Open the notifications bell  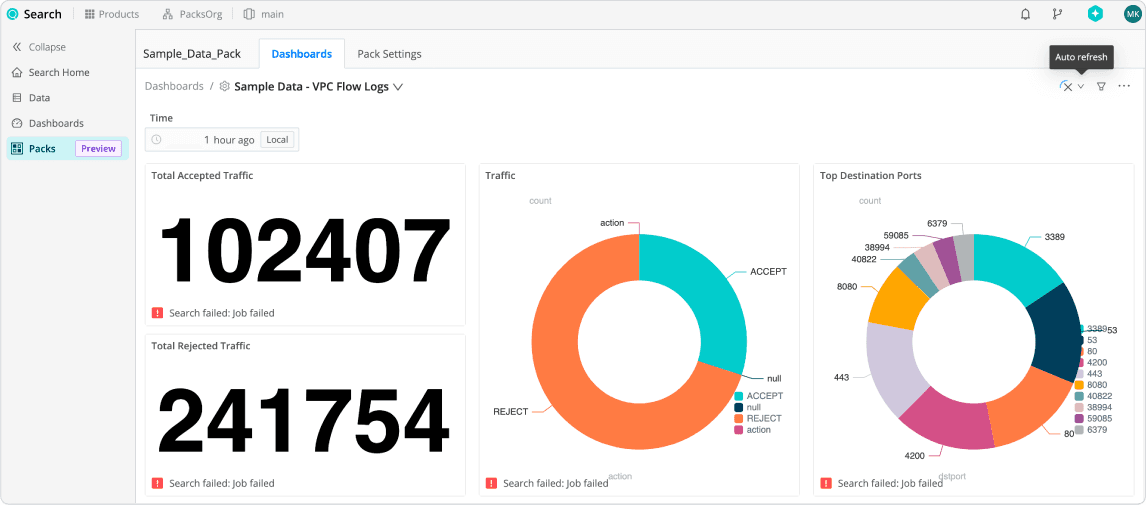(1025, 14)
